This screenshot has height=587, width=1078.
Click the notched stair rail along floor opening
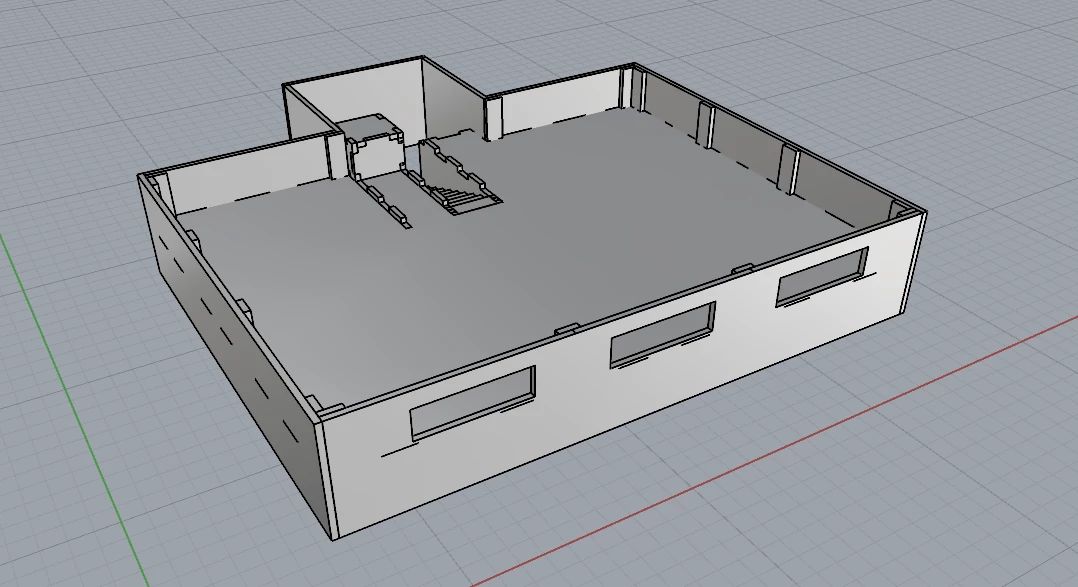tap(381, 199)
